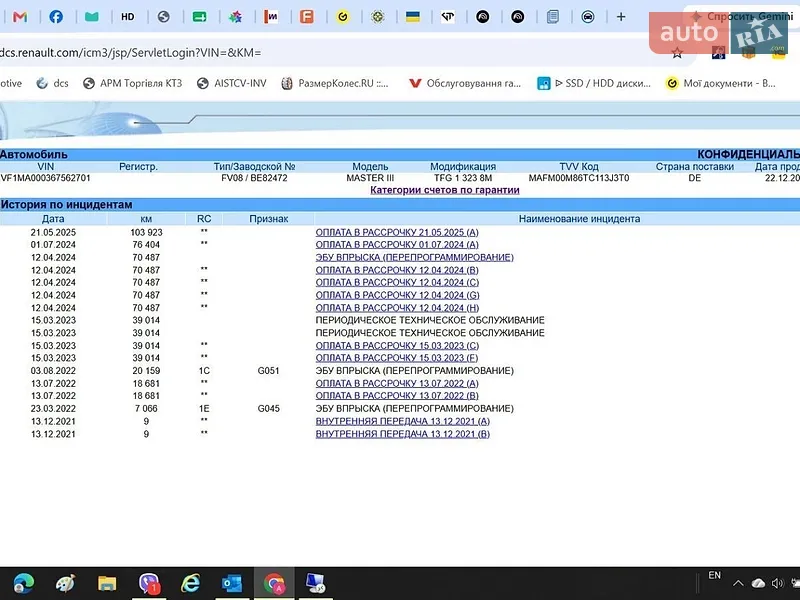Open the AISTCV-INV bookmark
The height and width of the screenshot is (600, 800).
[232, 83]
